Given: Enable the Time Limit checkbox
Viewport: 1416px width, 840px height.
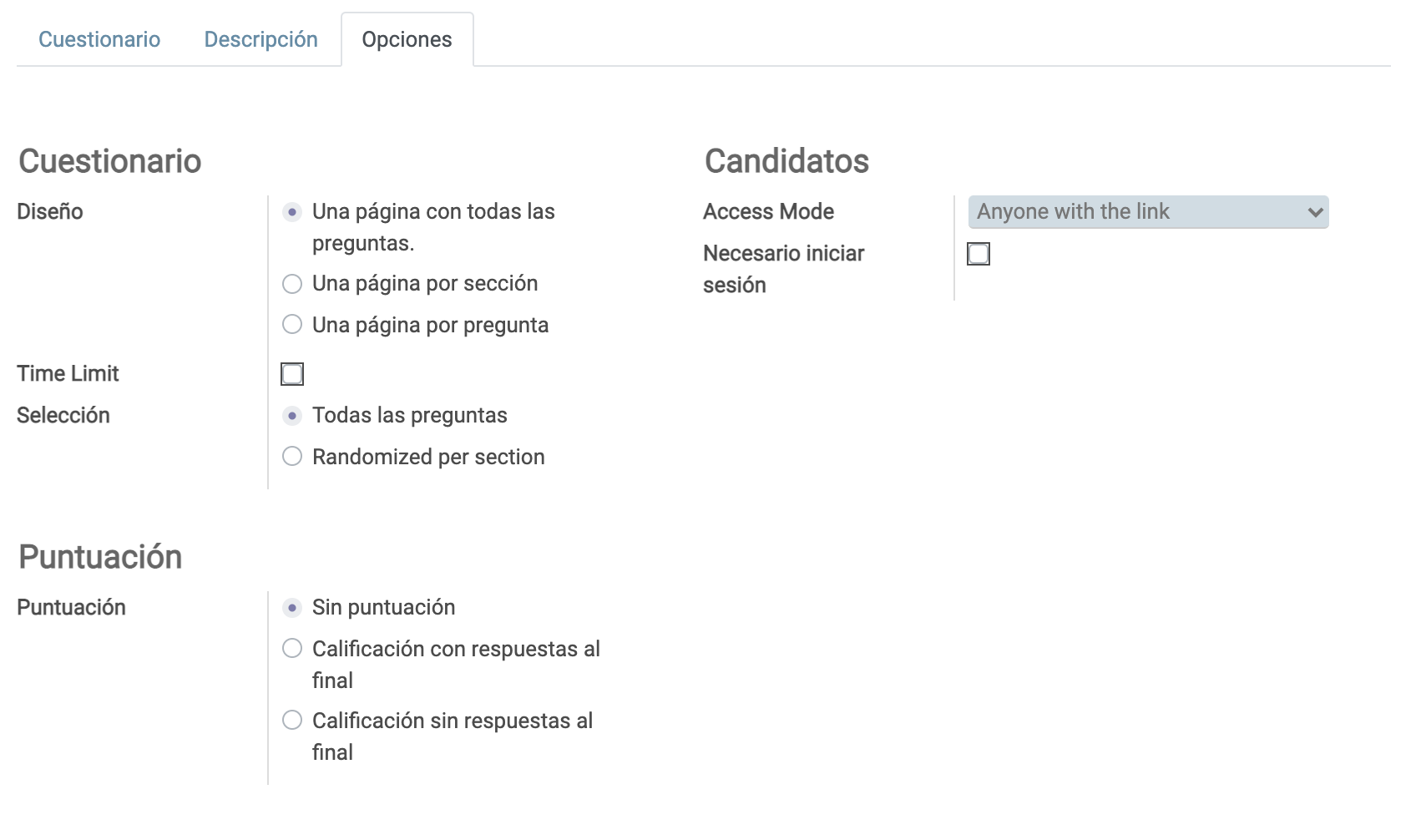Looking at the screenshot, I should (292, 374).
